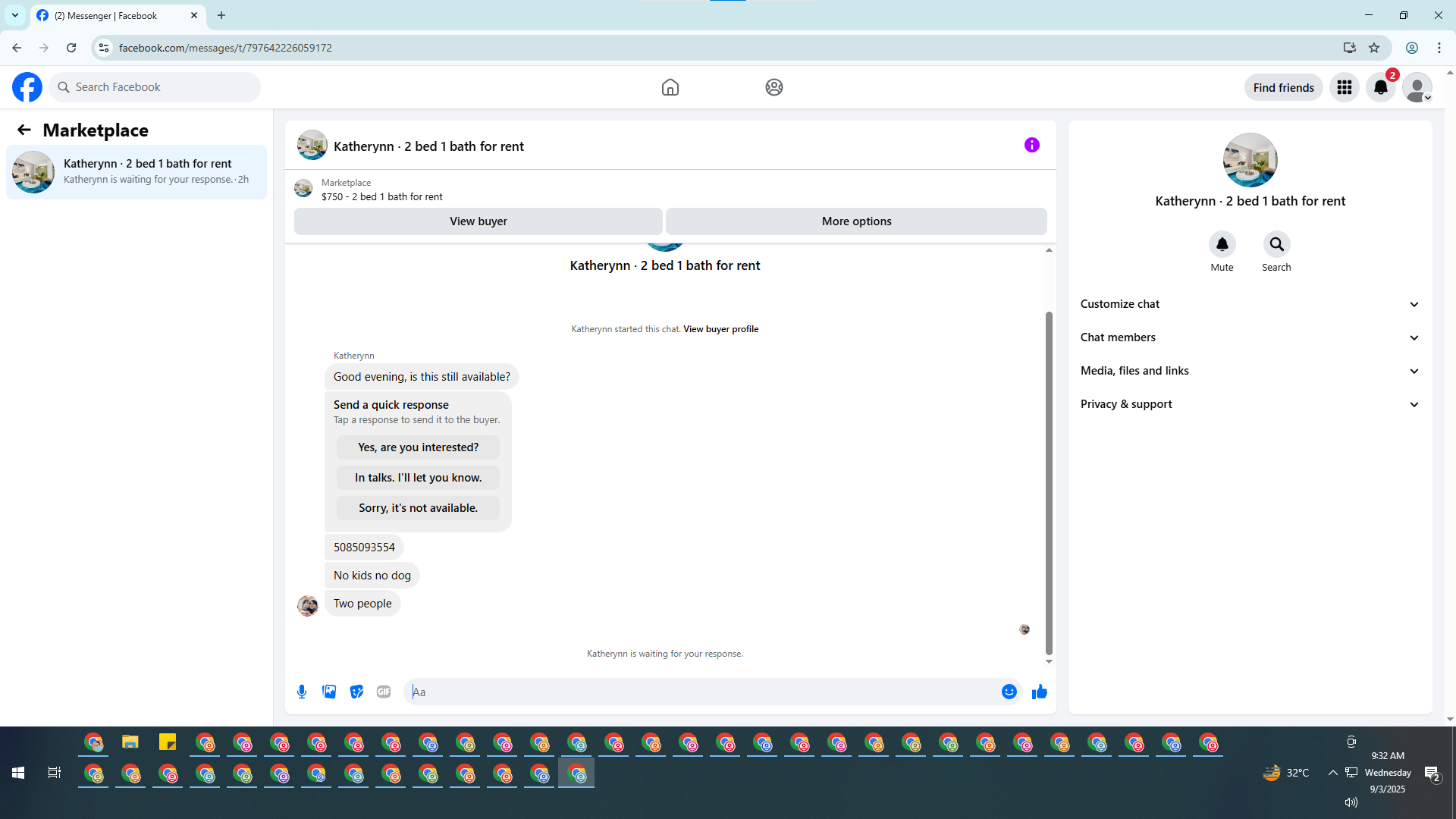
Task: Expand Customize chat section
Action: pos(1250,304)
